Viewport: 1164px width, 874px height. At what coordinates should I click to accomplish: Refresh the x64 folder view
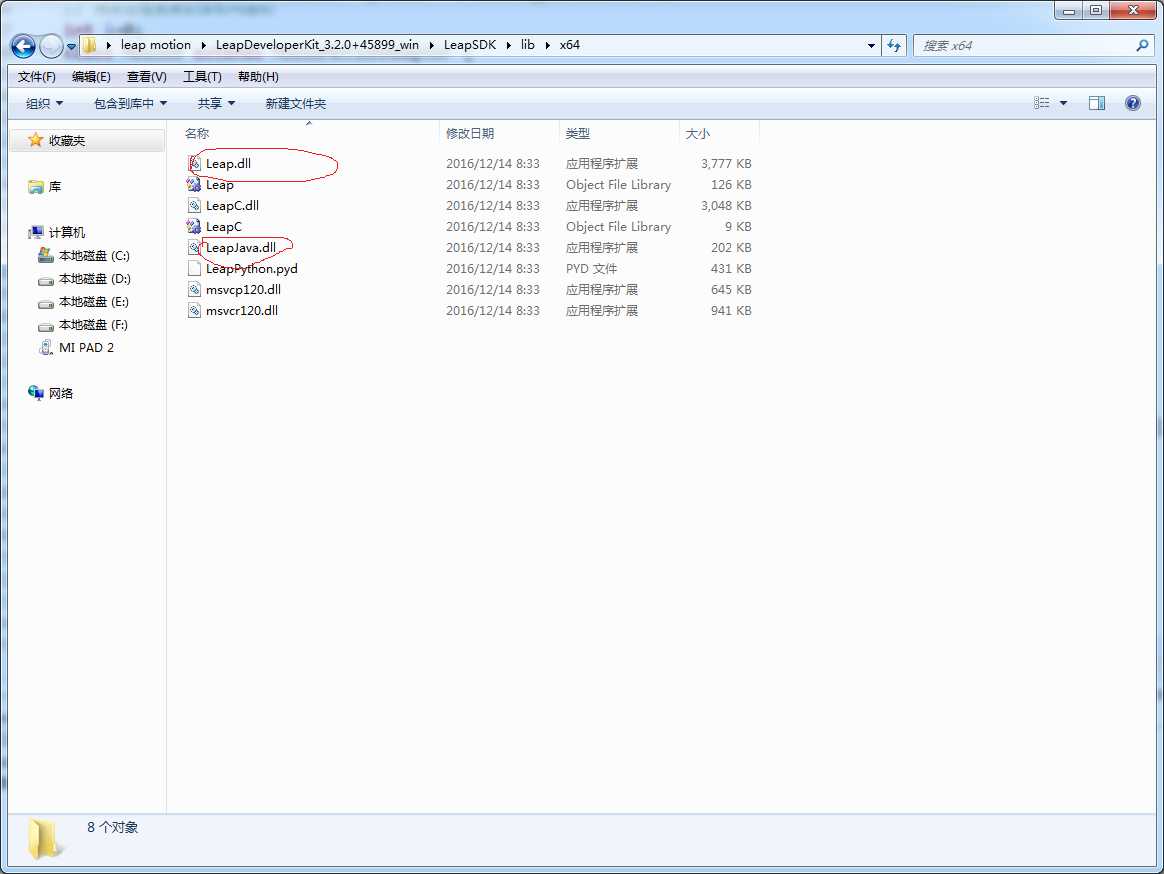point(894,45)
